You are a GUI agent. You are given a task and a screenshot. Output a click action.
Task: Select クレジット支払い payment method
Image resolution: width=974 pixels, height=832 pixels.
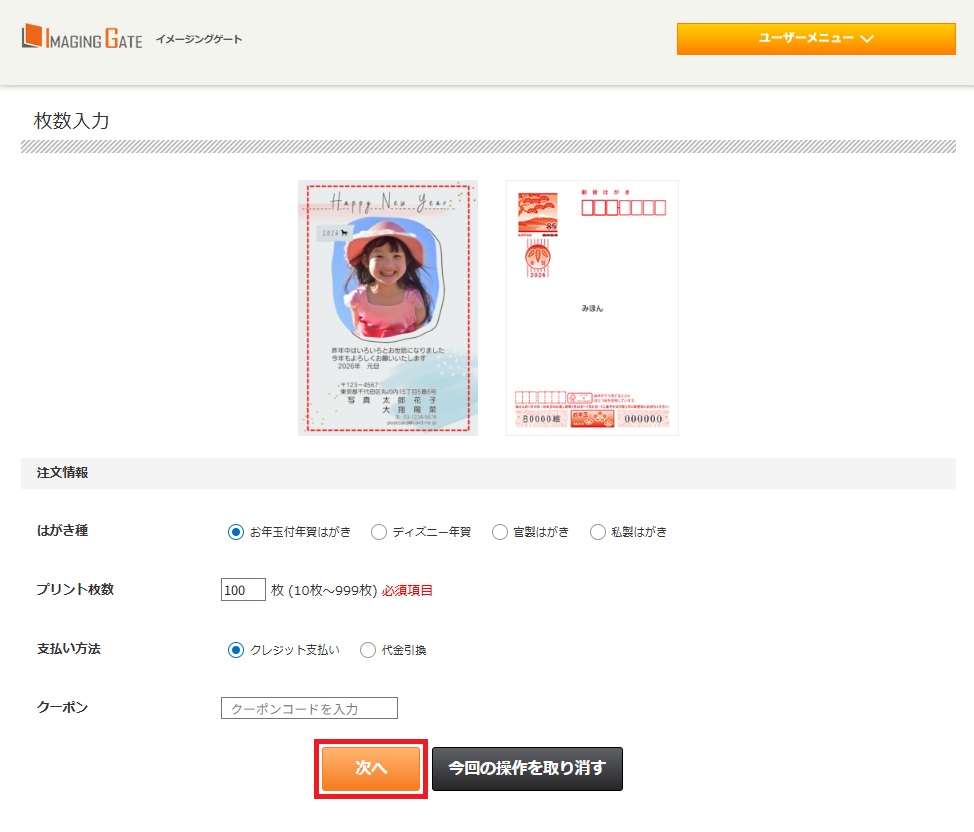coord(236,650)
